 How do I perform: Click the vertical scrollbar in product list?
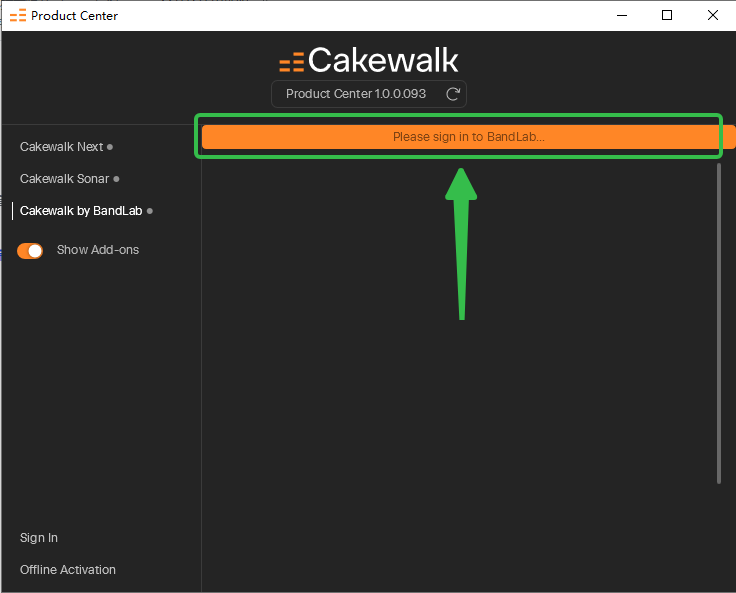[719, 323]
